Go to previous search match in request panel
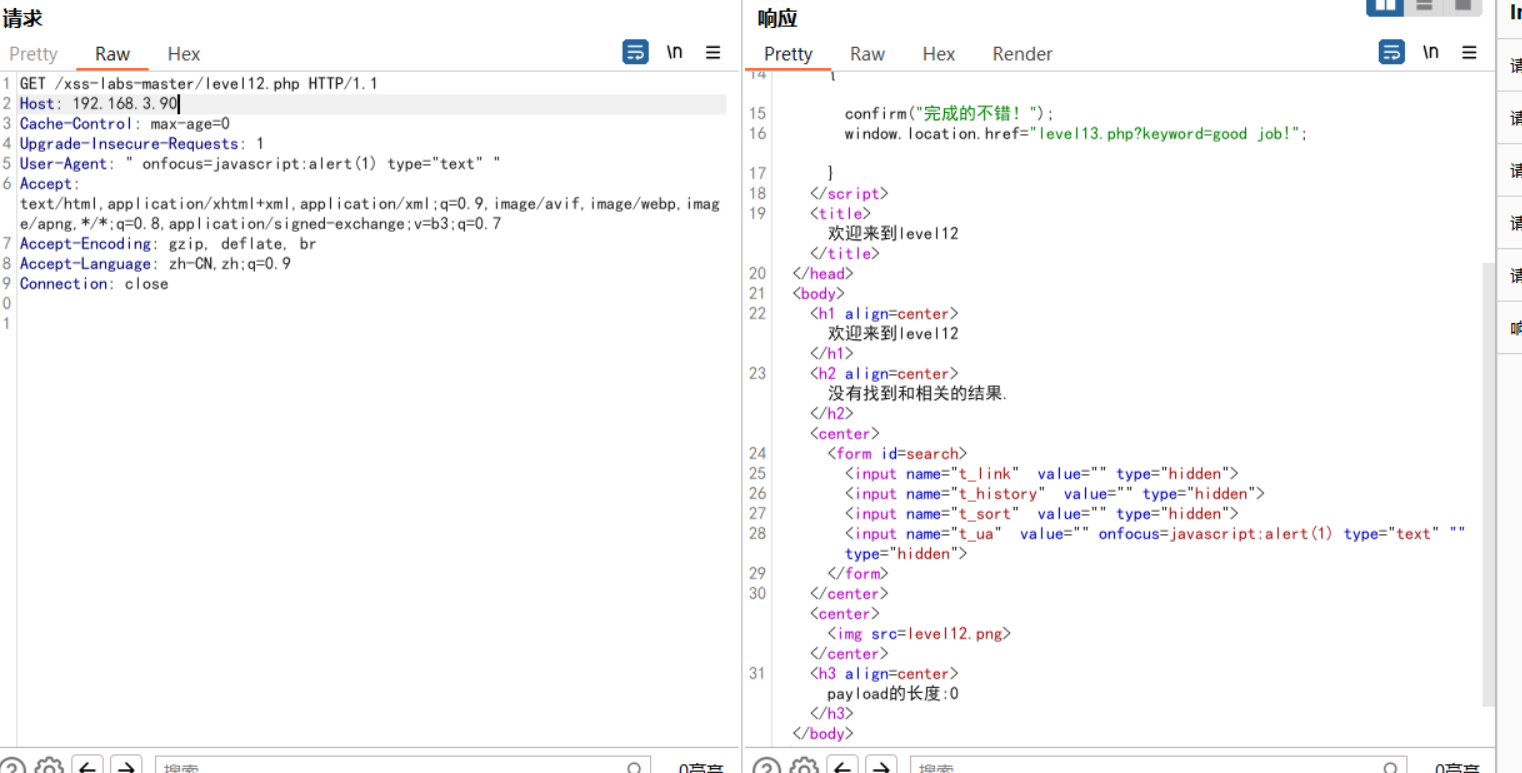Viewport: 1522px width, 773px height. pyautogui.click(x=88, y=766)
